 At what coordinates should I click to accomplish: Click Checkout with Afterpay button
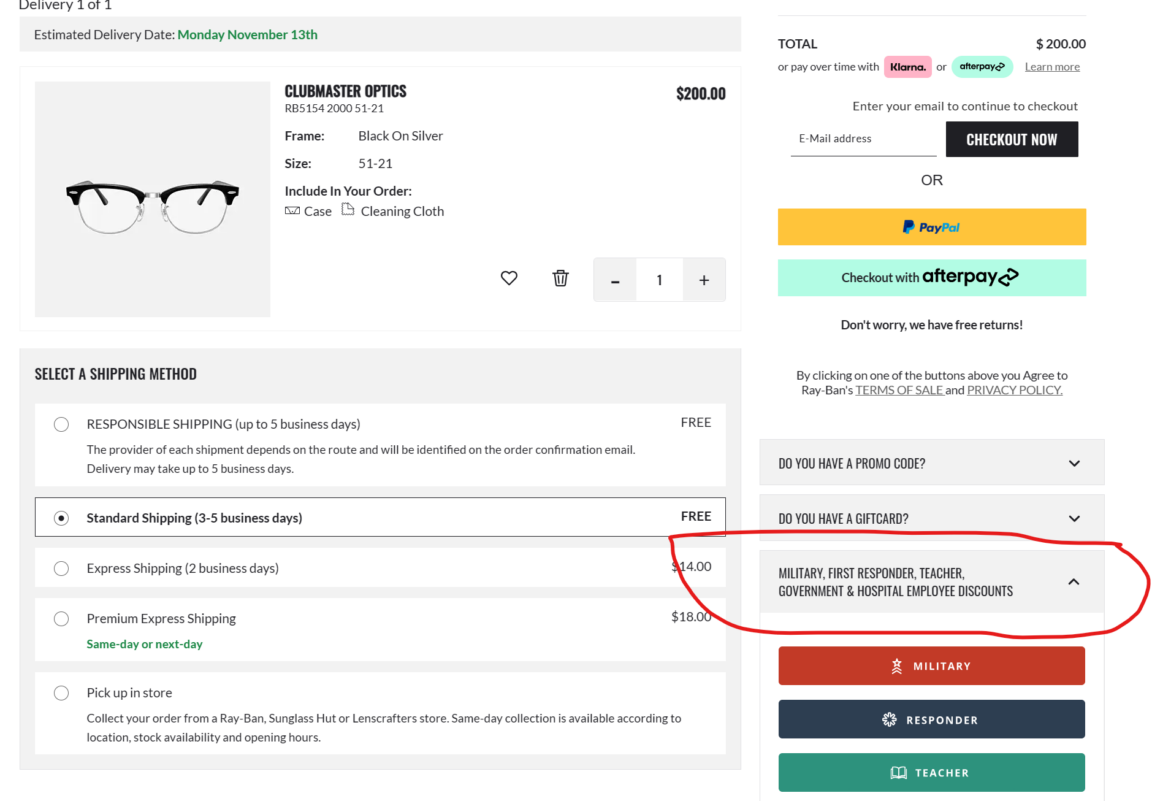point(931,277)
